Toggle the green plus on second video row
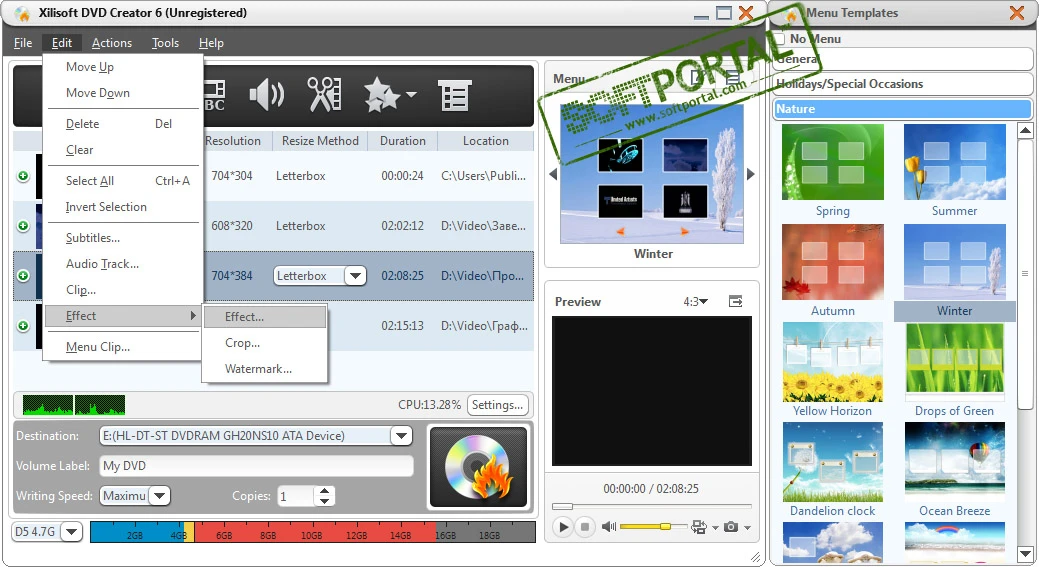 pyautogui.click(x=23, y=226)
